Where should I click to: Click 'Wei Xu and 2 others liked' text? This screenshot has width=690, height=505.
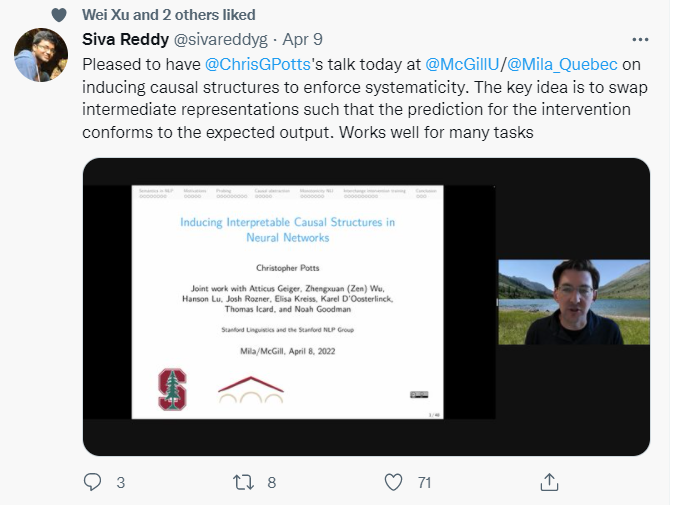168,15
